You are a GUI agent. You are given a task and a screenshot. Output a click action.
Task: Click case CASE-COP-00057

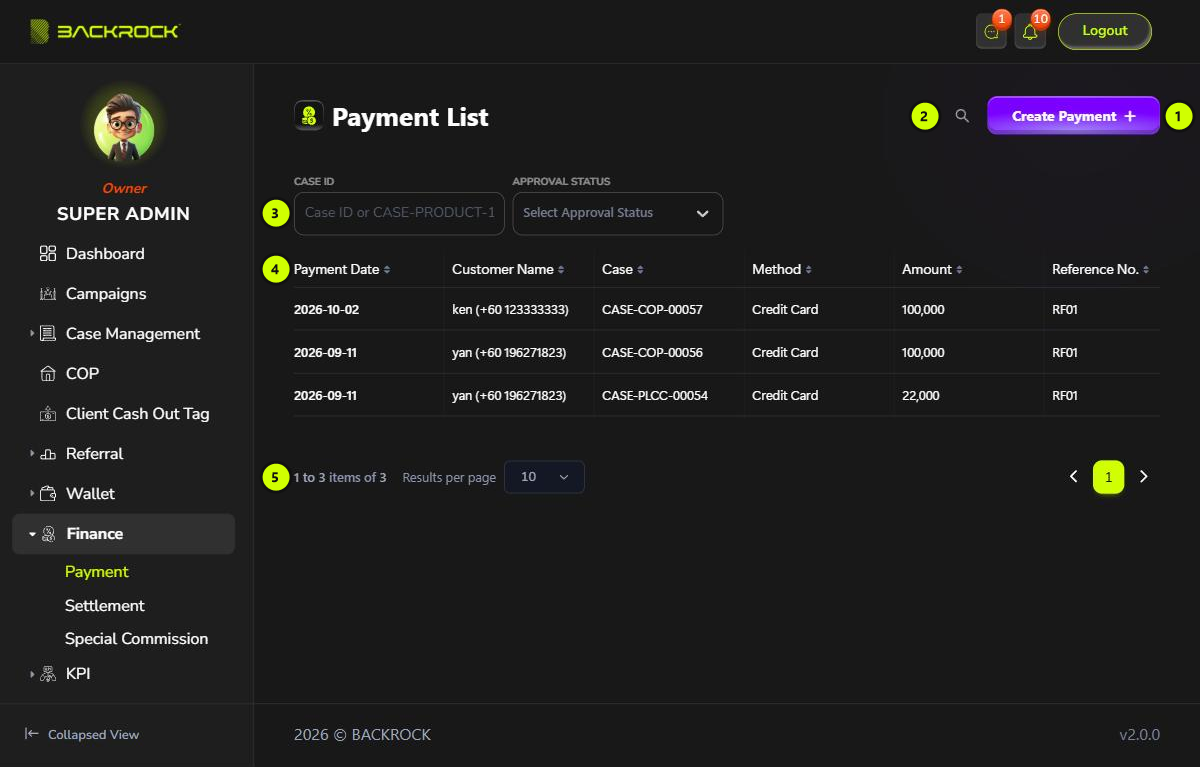pos(652,310)
